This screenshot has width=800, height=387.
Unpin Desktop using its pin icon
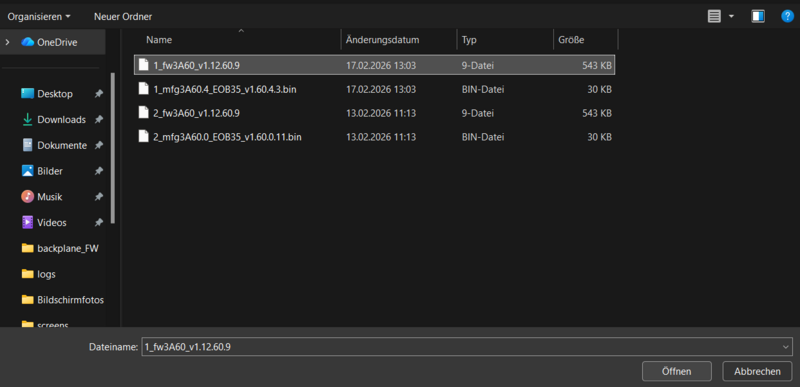coord(98,94)
